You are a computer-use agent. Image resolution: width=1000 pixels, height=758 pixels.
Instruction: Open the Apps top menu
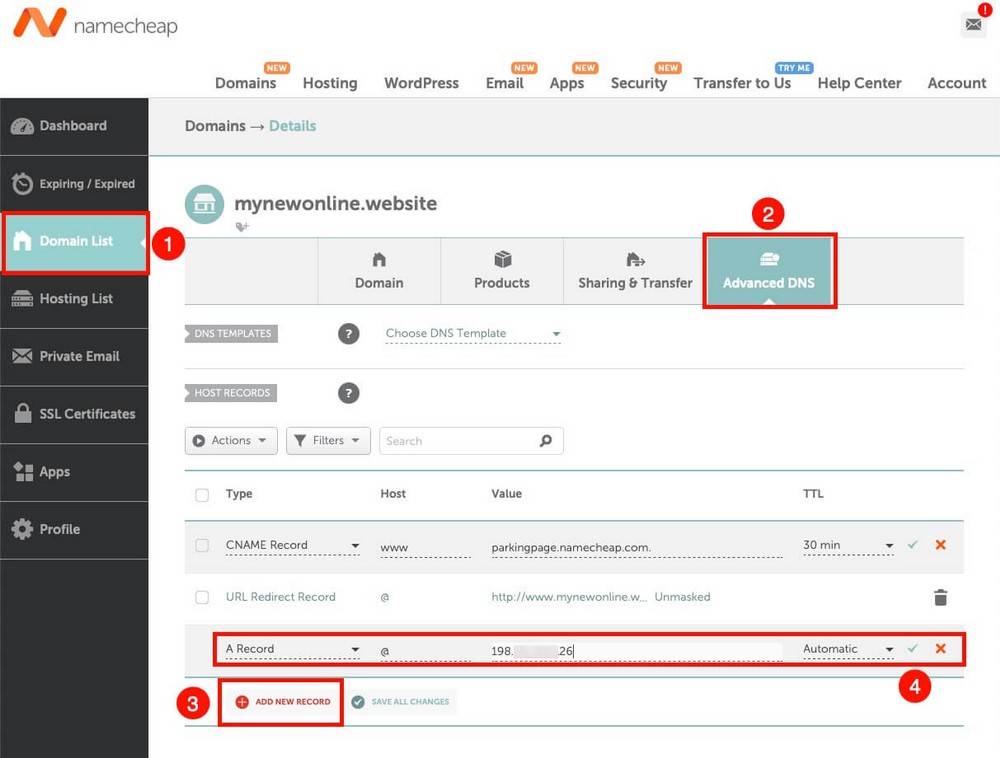click(x=567, y=83)
